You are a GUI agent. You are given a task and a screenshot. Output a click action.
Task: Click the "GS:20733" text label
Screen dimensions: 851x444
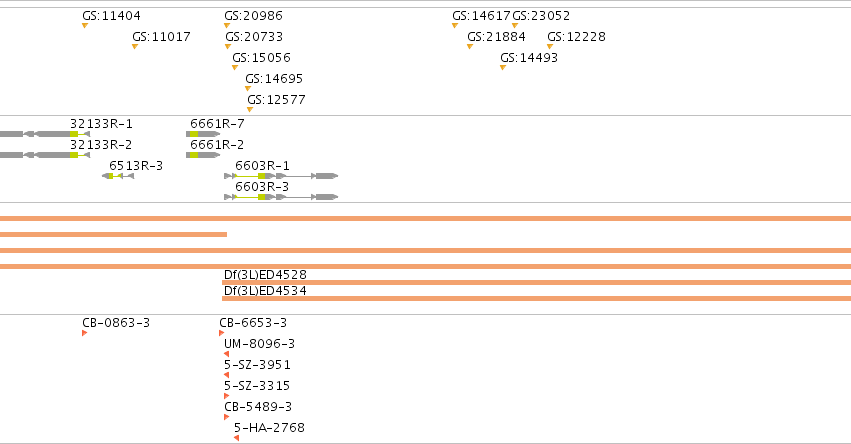254,37
